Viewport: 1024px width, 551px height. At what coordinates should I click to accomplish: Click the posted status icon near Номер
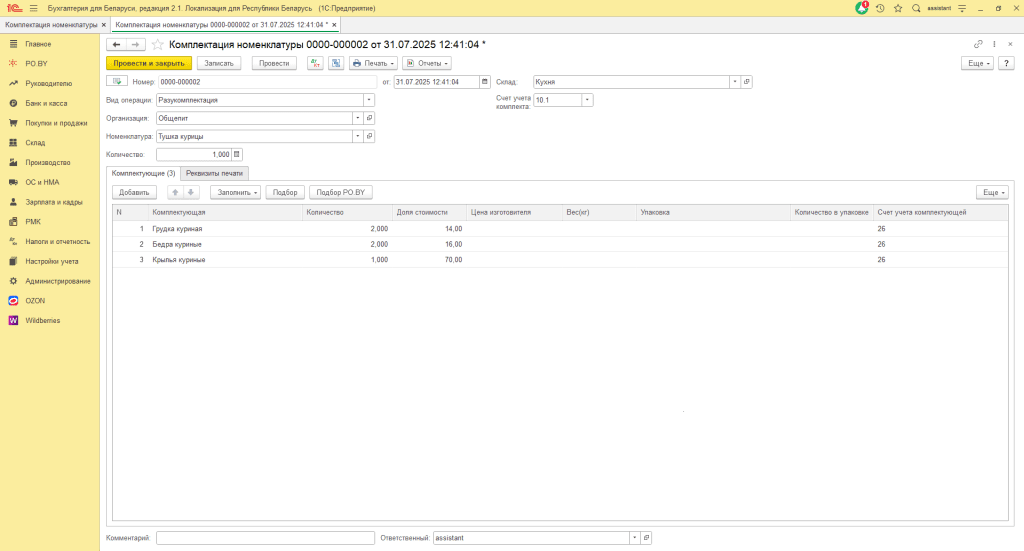coord(117,82)
